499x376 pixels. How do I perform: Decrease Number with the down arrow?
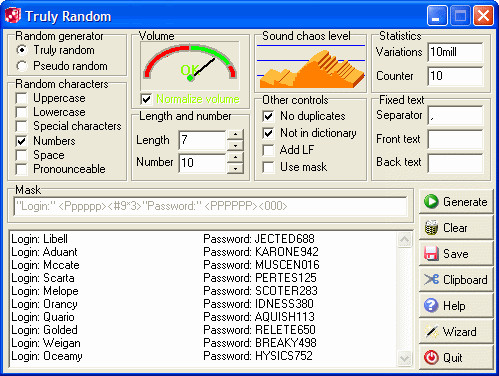tap(235, 168)
